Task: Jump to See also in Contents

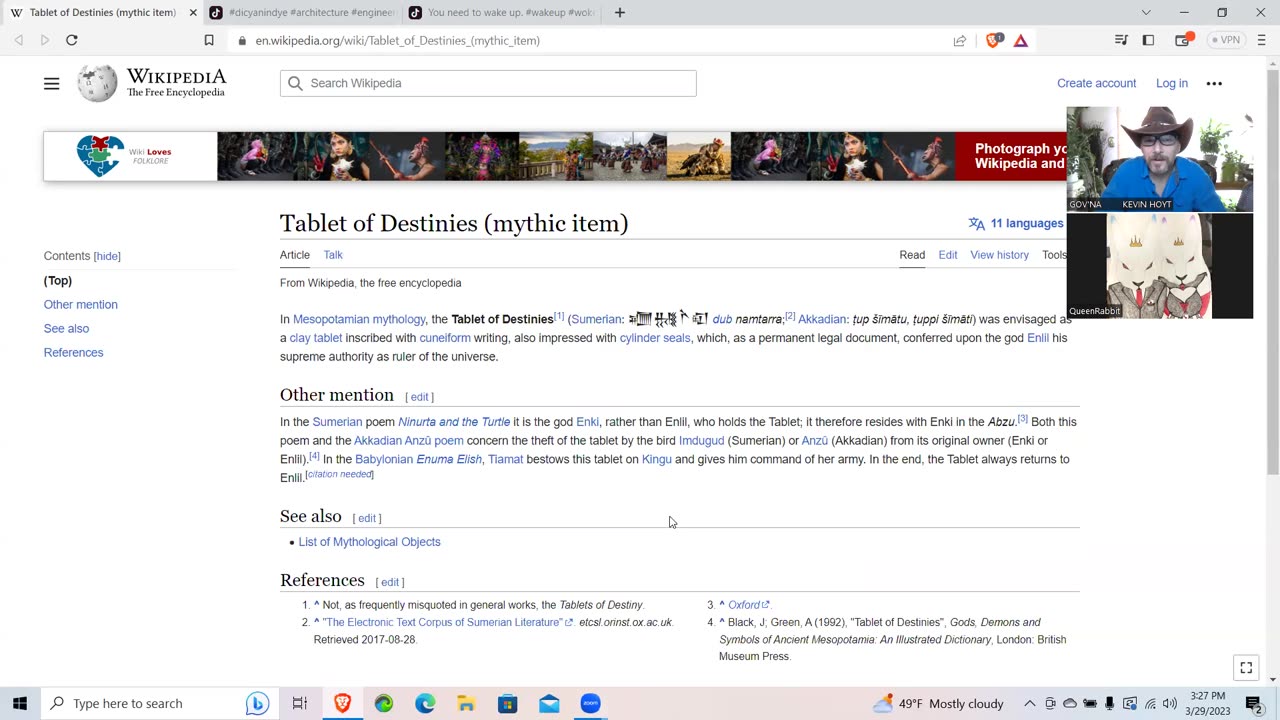Action: 66,329
